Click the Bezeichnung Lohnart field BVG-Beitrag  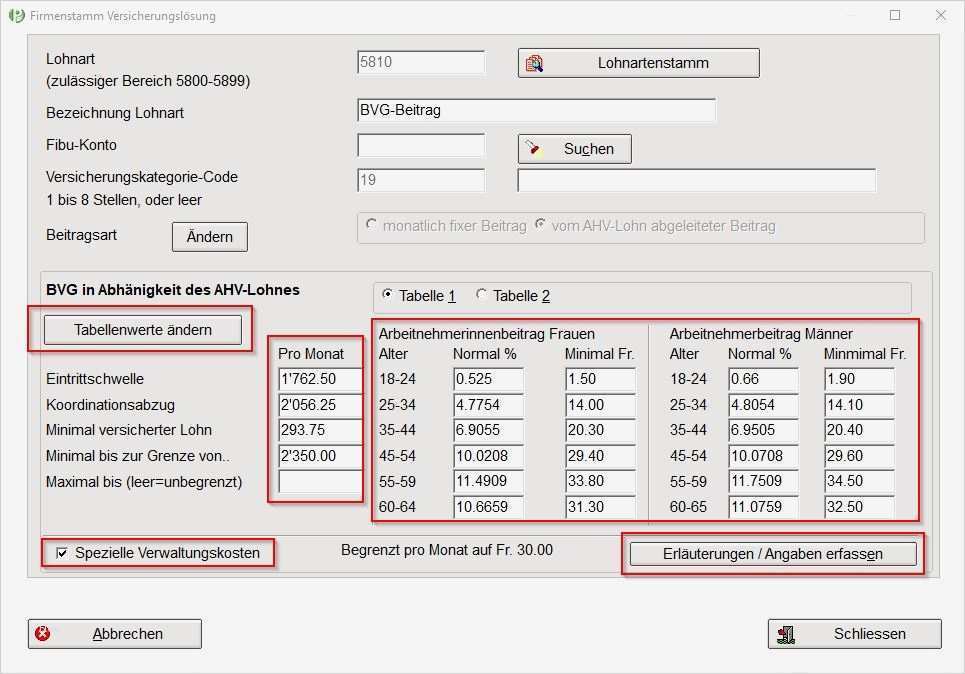536,110
